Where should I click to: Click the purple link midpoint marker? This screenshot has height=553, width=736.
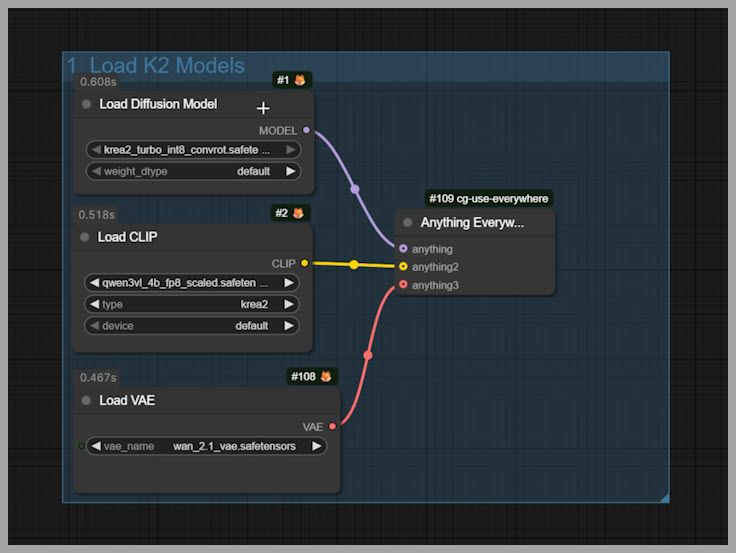(355, 189)
